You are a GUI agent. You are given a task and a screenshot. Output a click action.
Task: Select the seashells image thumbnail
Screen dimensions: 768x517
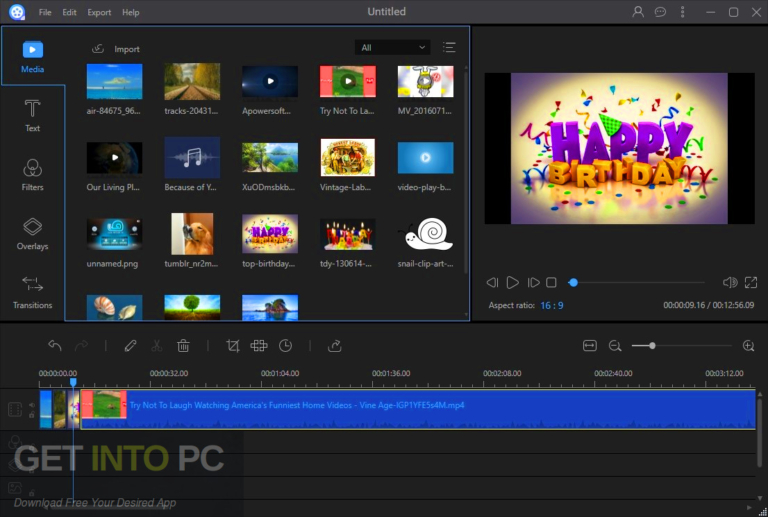(x=114, y=307)
